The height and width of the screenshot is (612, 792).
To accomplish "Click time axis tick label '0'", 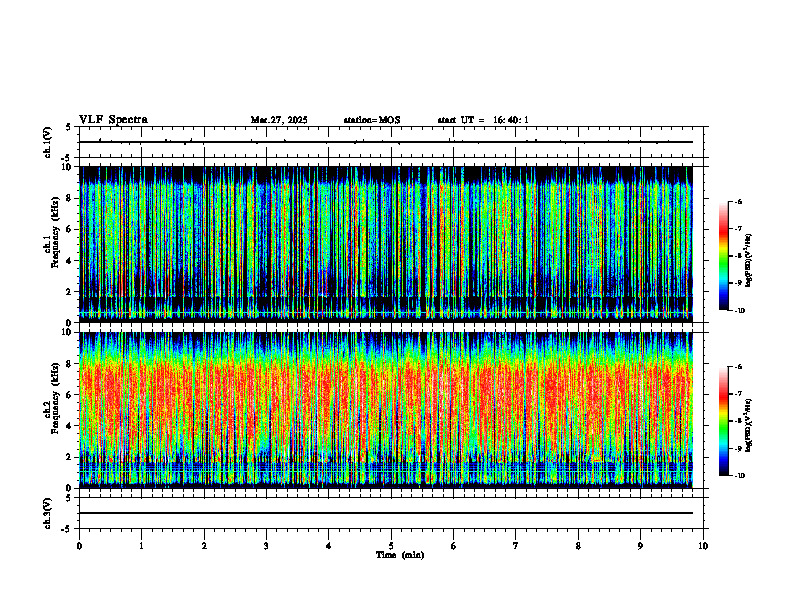I will (x=79, y=546).
